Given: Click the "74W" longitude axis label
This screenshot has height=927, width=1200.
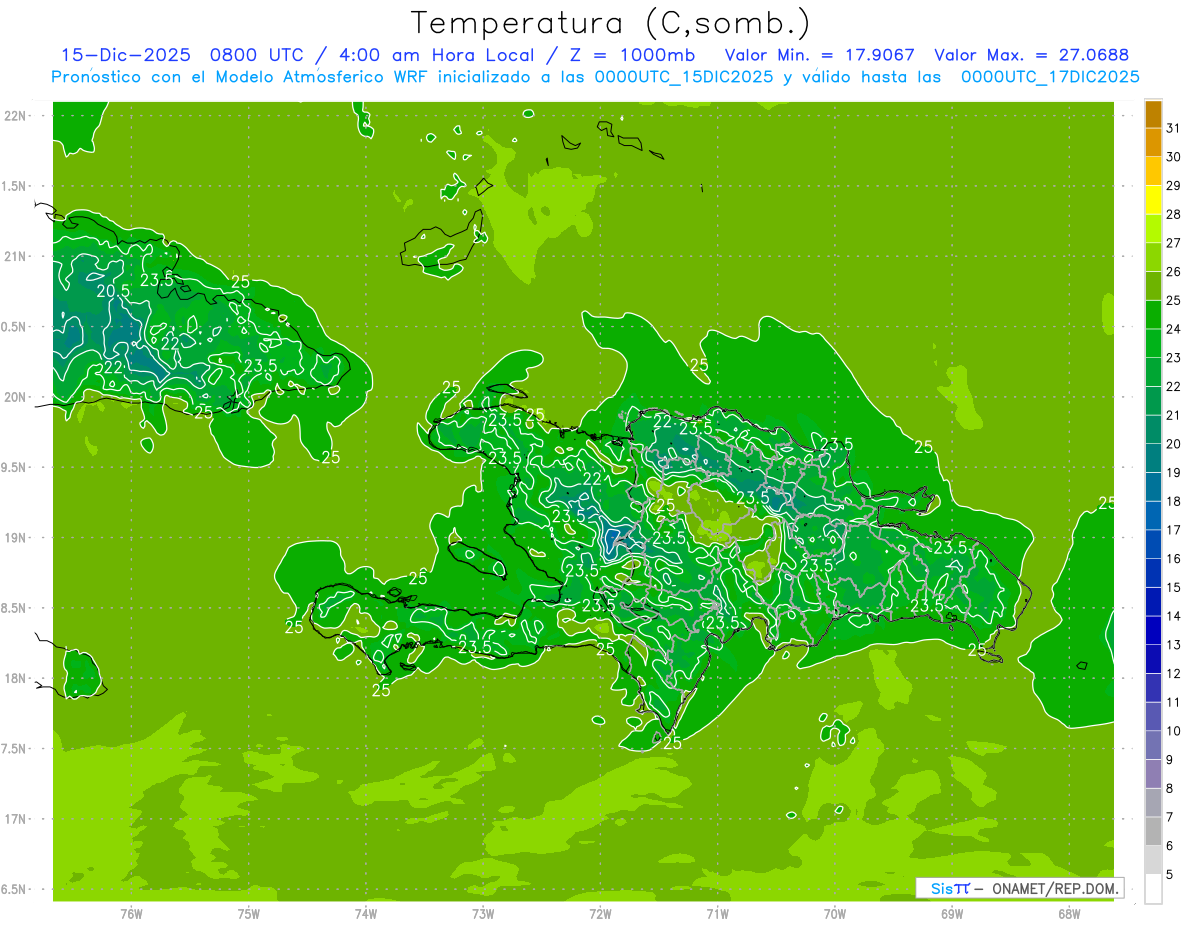Looking at the screenshot, I should click(x=366, y=913).
